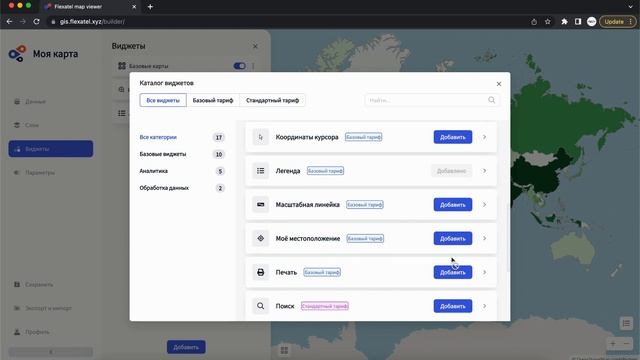640x360 pixels.
Task: Add the Печать widget
Action: click(453, 272)
